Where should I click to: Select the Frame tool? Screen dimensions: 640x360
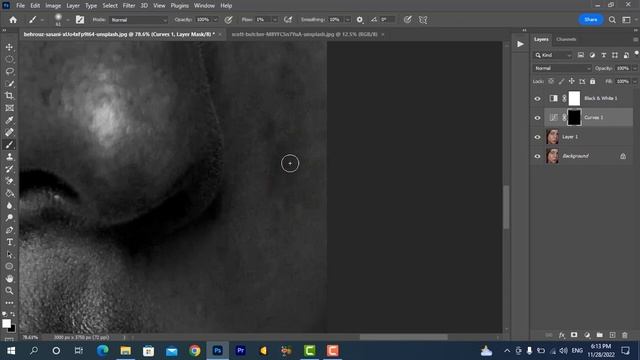click(9, 108)
